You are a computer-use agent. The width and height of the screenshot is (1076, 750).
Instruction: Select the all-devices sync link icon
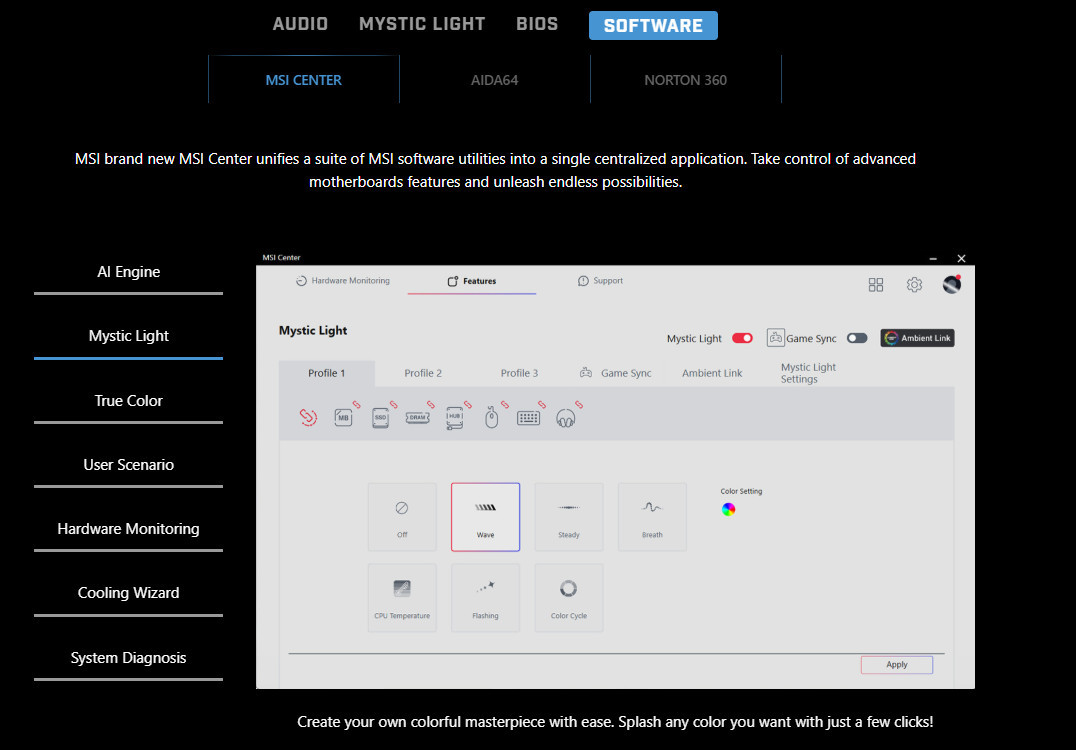(x=308, y=417)
